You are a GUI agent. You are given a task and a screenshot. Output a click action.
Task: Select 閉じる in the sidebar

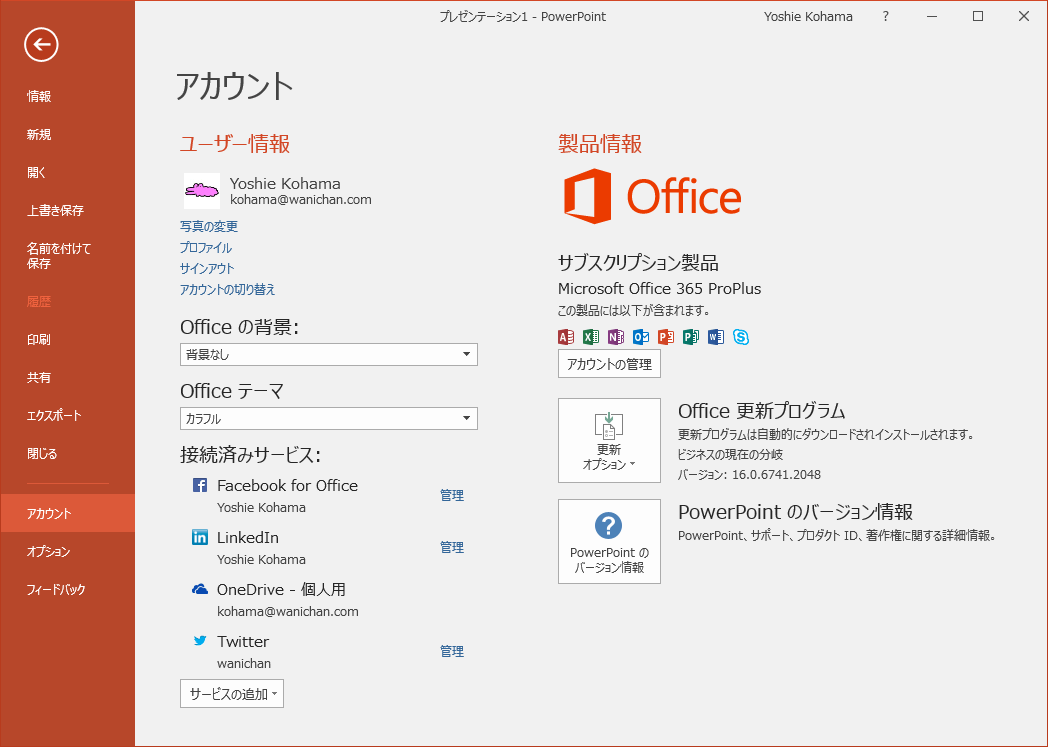(x=42, y=454)
